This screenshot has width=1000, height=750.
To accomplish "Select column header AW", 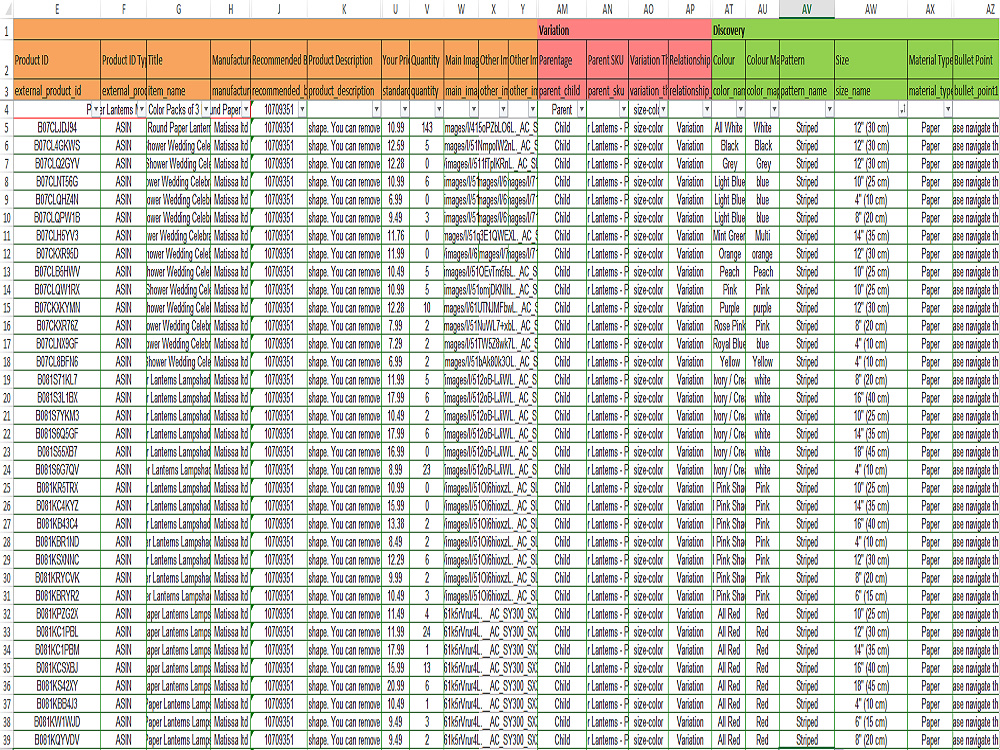I will 871,9.
